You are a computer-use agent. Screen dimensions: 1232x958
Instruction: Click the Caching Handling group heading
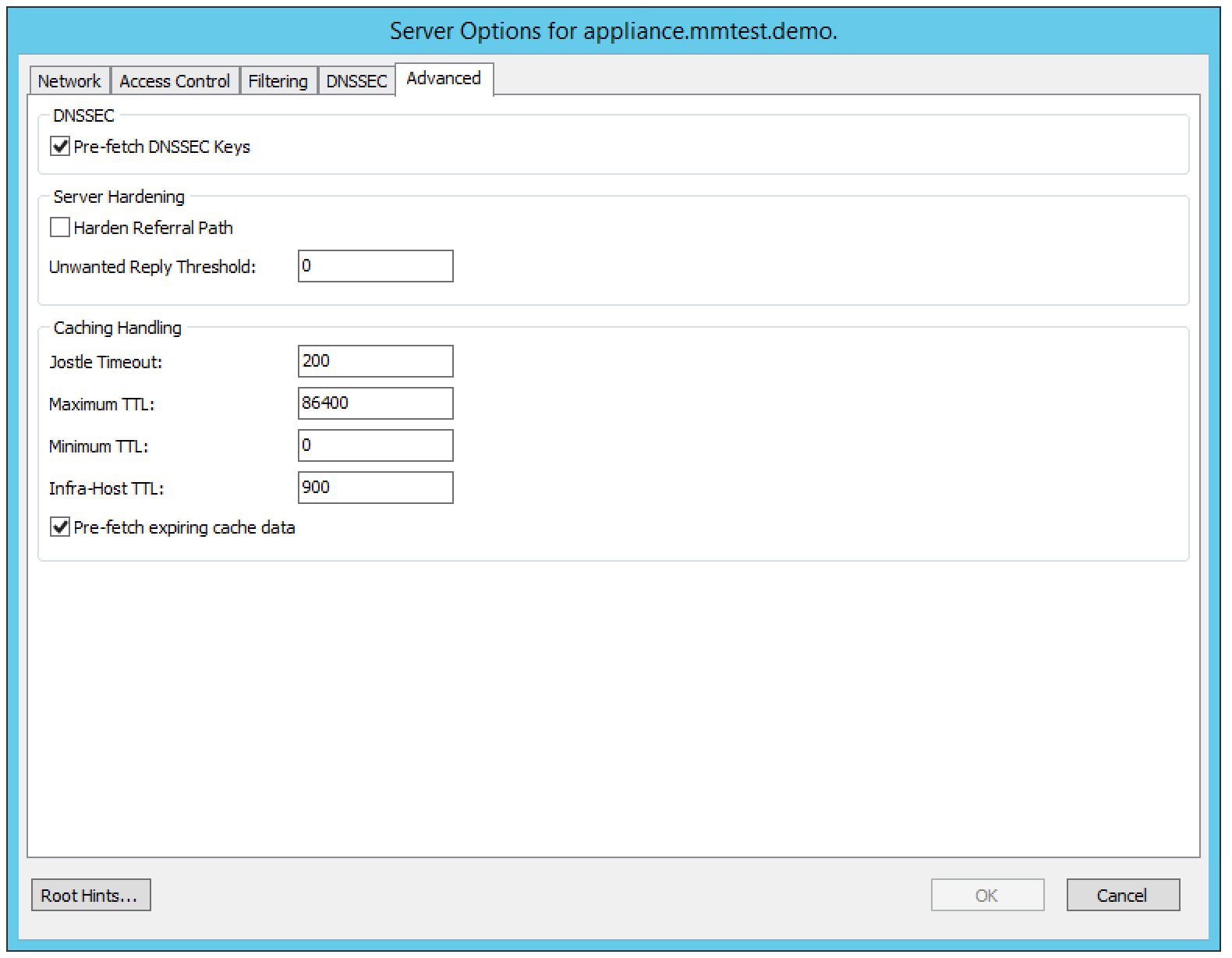click(x=117, y=328)
